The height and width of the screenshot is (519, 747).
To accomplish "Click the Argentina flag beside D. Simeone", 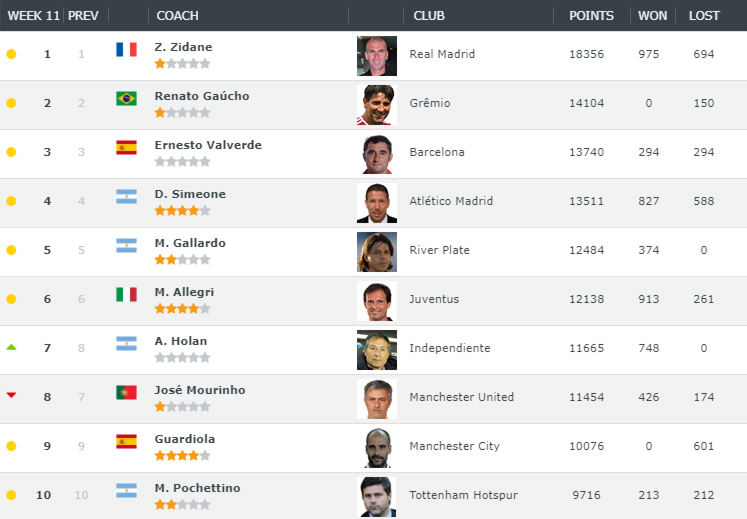I will click(x=126, y=196).
